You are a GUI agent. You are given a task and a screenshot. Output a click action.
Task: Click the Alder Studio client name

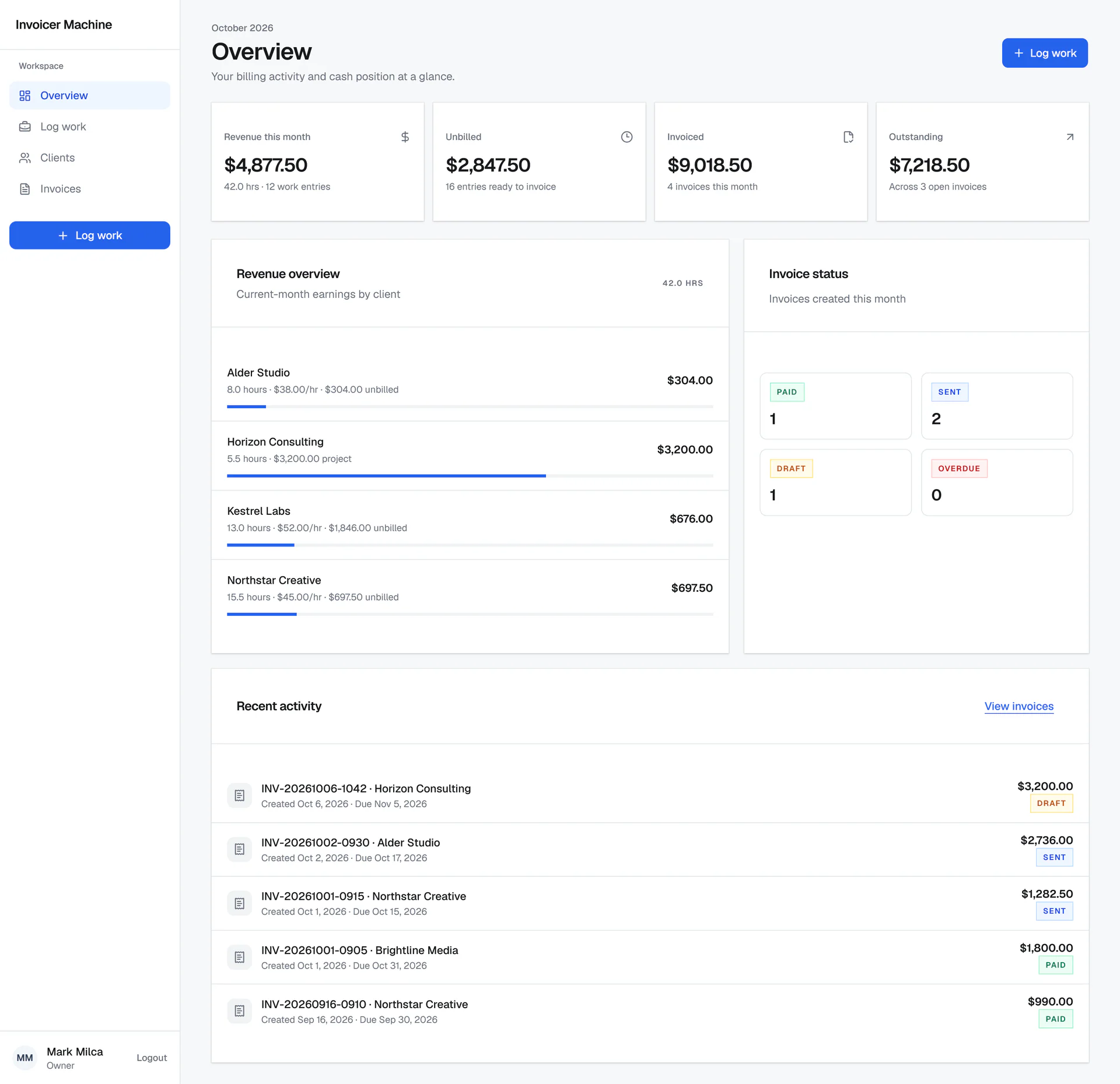pyautogui.click(x=258, y=373)
